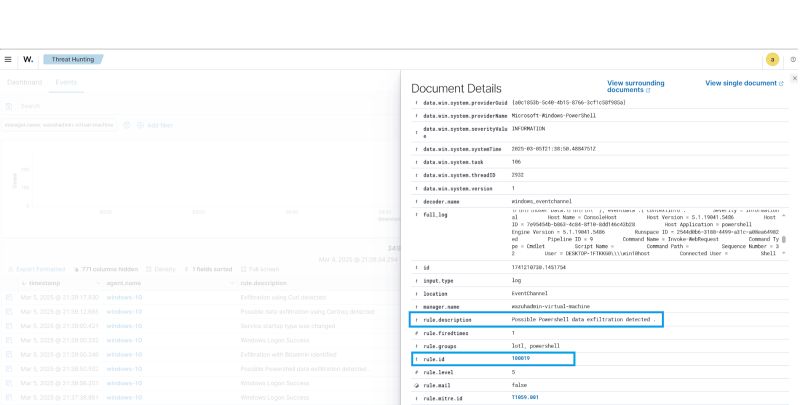Viewport: 800px width, 405px height.
Task: Click the data.win.system.systemTime field type icon
Action: pos(416,149)
